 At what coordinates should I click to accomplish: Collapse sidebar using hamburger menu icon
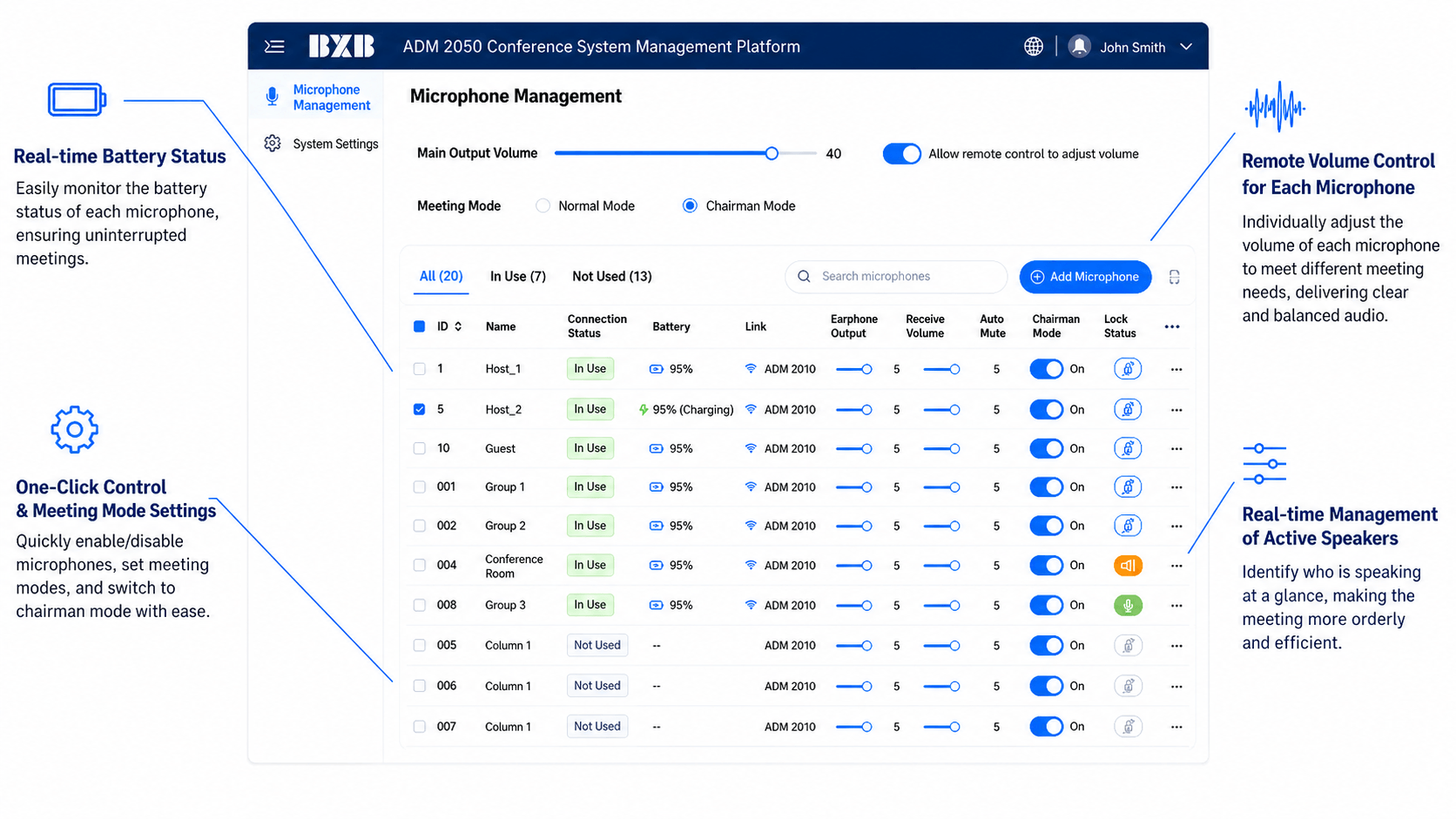pyautogui.click(x=274, y=46)
